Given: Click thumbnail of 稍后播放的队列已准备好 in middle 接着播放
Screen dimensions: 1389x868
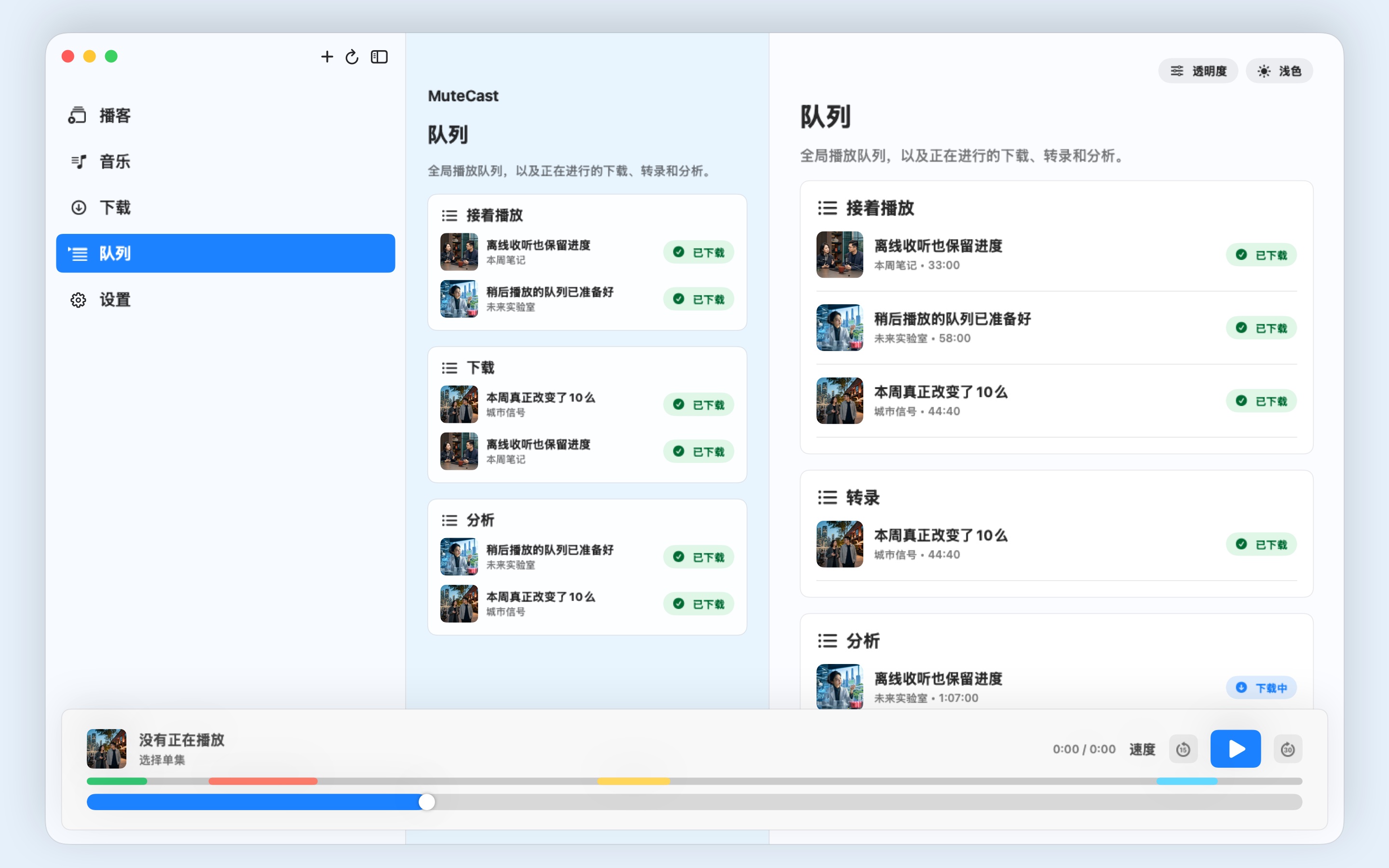Looking at the screenshot, I should tap(459, 298).
